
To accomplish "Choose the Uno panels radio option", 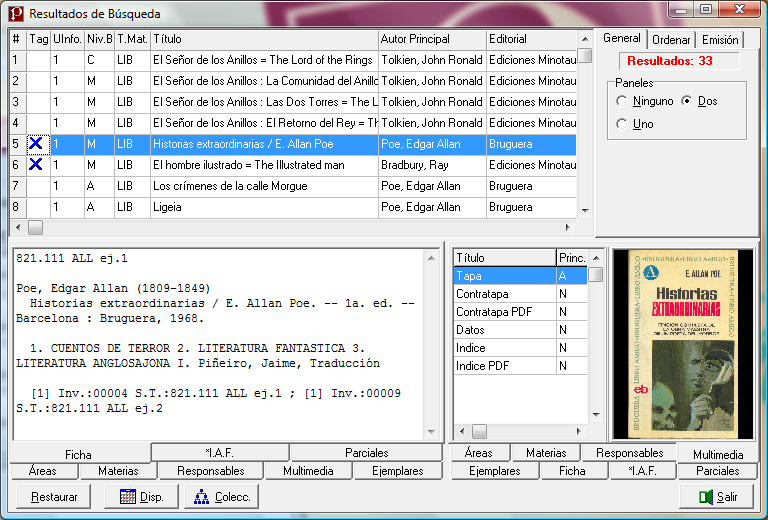I will point(622,124).
